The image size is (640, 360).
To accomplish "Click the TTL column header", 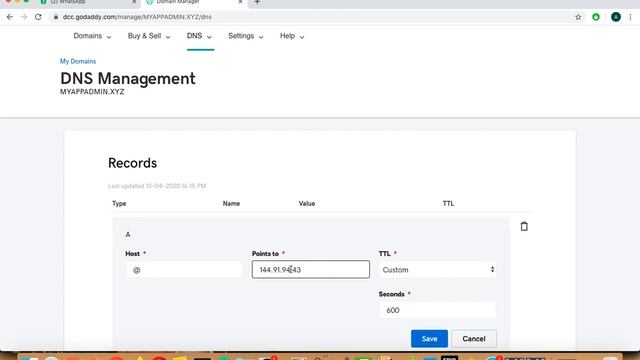I will [448, 204].
